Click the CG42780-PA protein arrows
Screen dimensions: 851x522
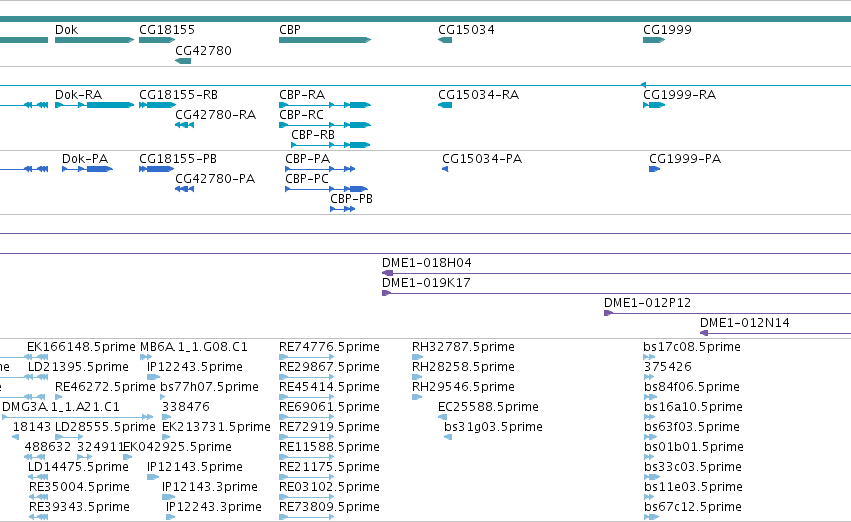[185, 189]
